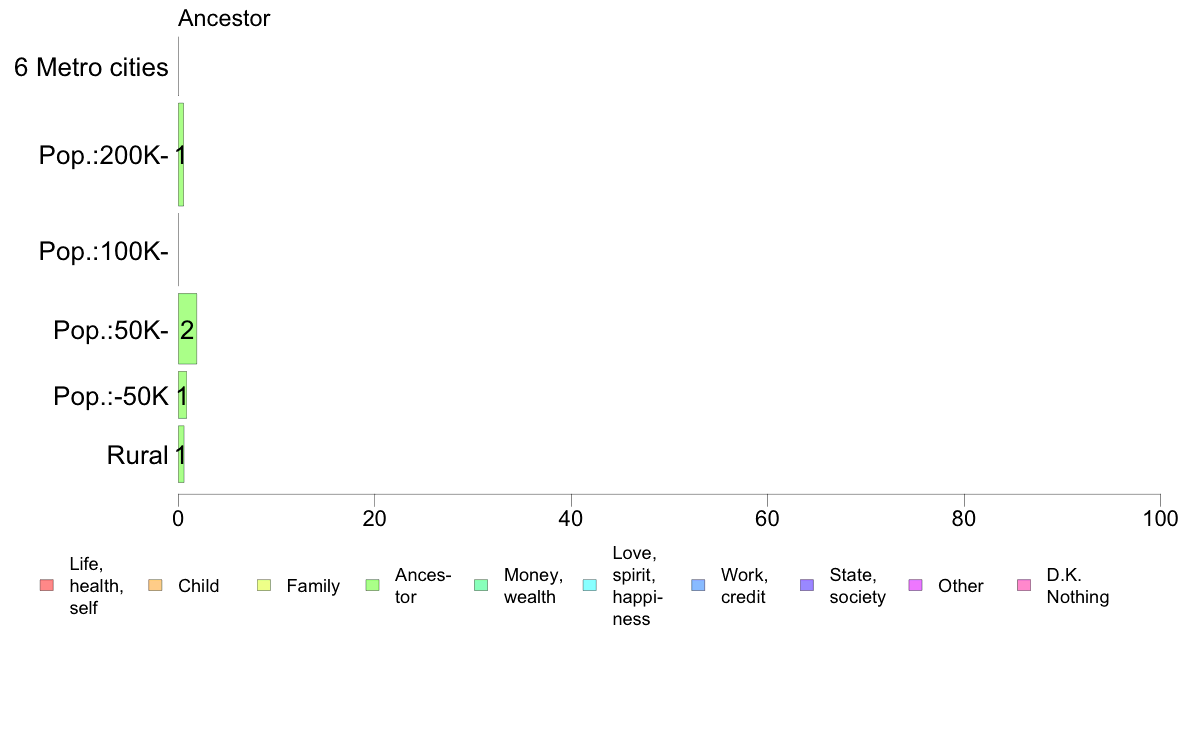Select the Pop.:-50K green bar
The height and width of the screenshot is (736, 1188).
tap(183, 395)
